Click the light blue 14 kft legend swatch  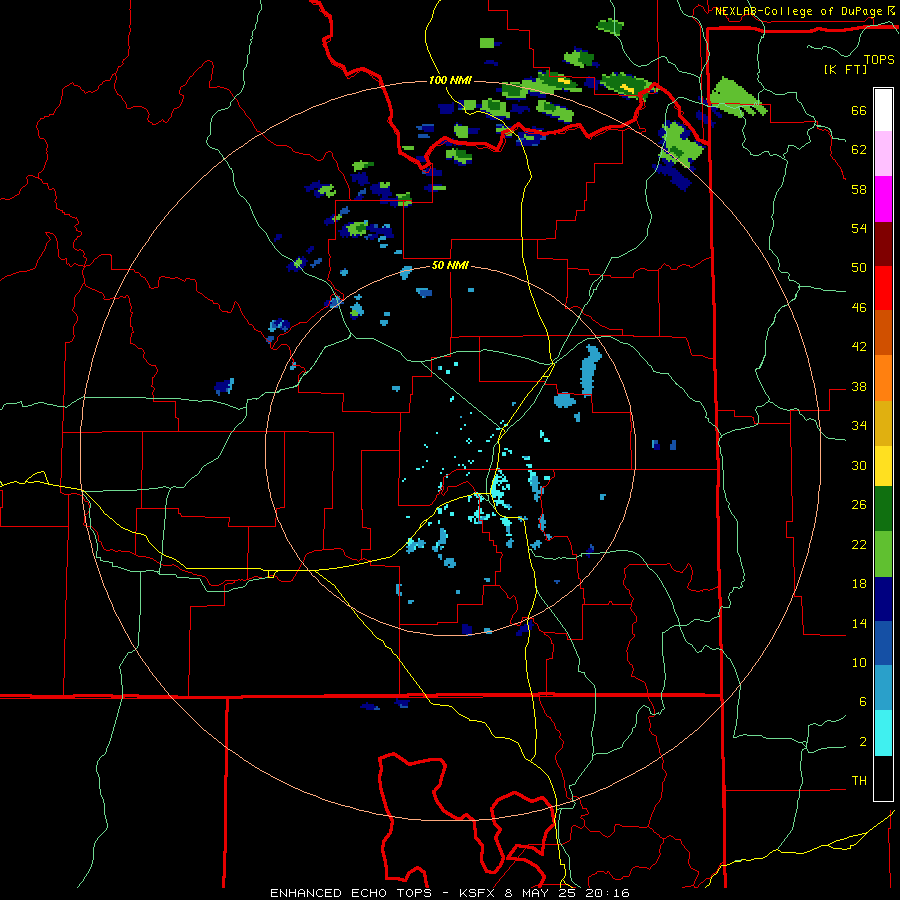click(883, 688)
